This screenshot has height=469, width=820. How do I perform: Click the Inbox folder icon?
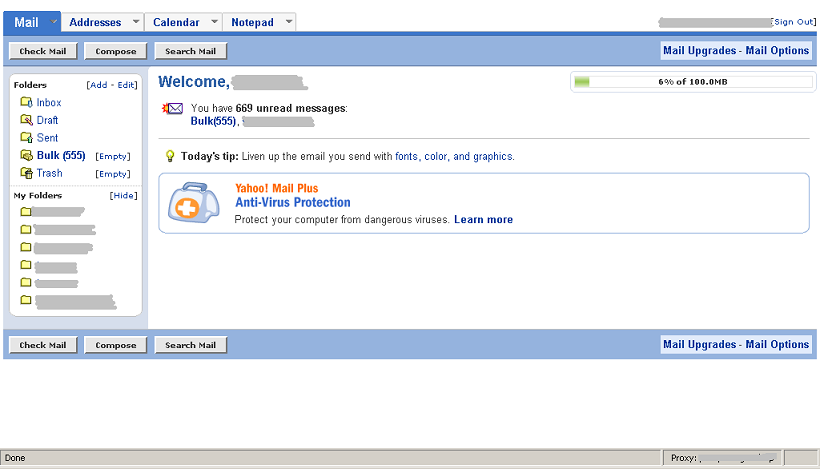tap(26, 102)
